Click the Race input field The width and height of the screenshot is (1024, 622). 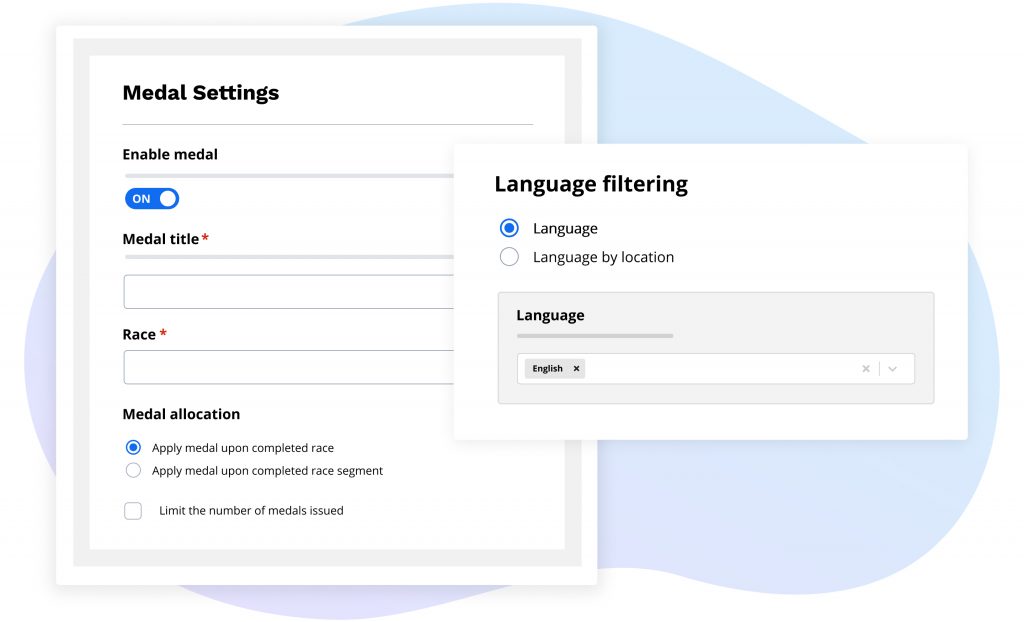click(x=288, y=367)
